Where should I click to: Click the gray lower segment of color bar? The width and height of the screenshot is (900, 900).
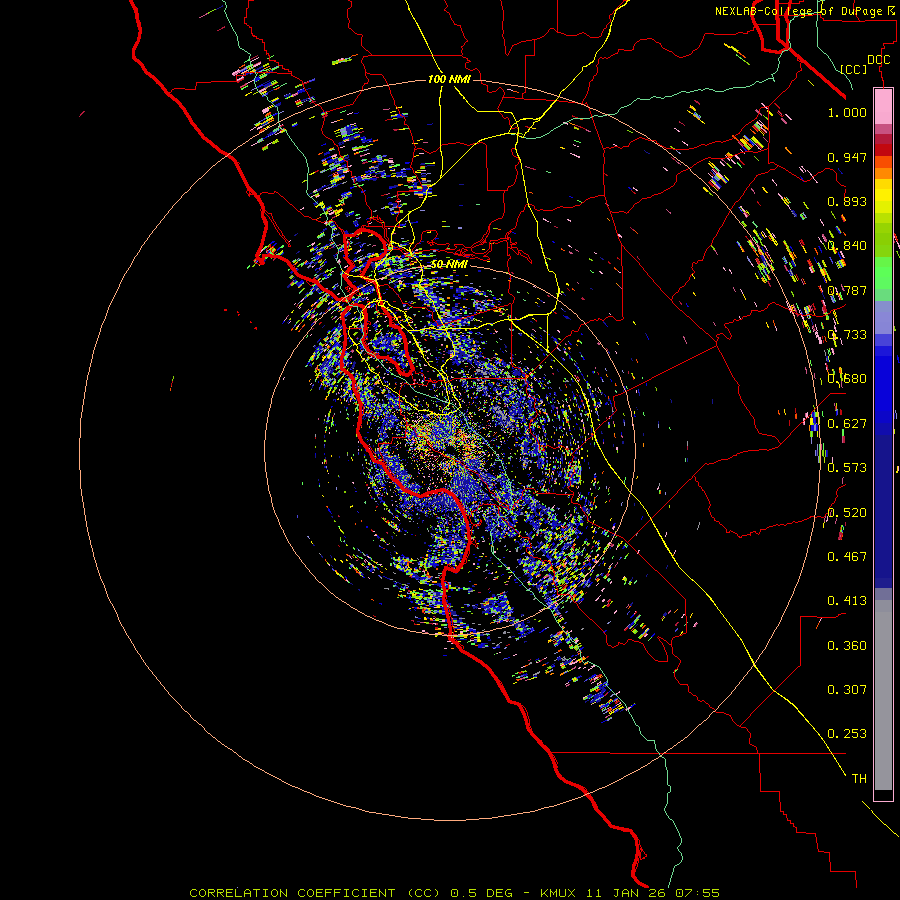[883, 695]
